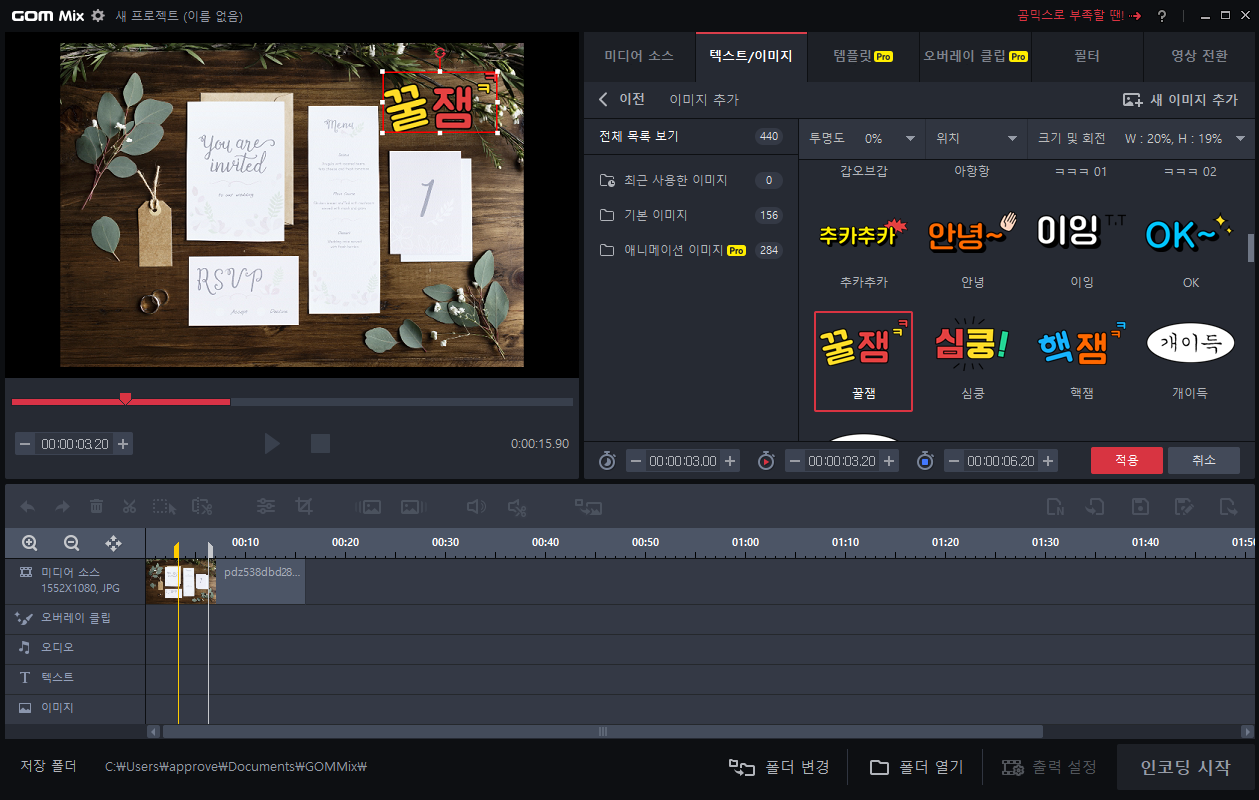The image size is (1259, 800).
Task: Click the sticker list vertical scrollbar
Action: tap(1250, 247)
